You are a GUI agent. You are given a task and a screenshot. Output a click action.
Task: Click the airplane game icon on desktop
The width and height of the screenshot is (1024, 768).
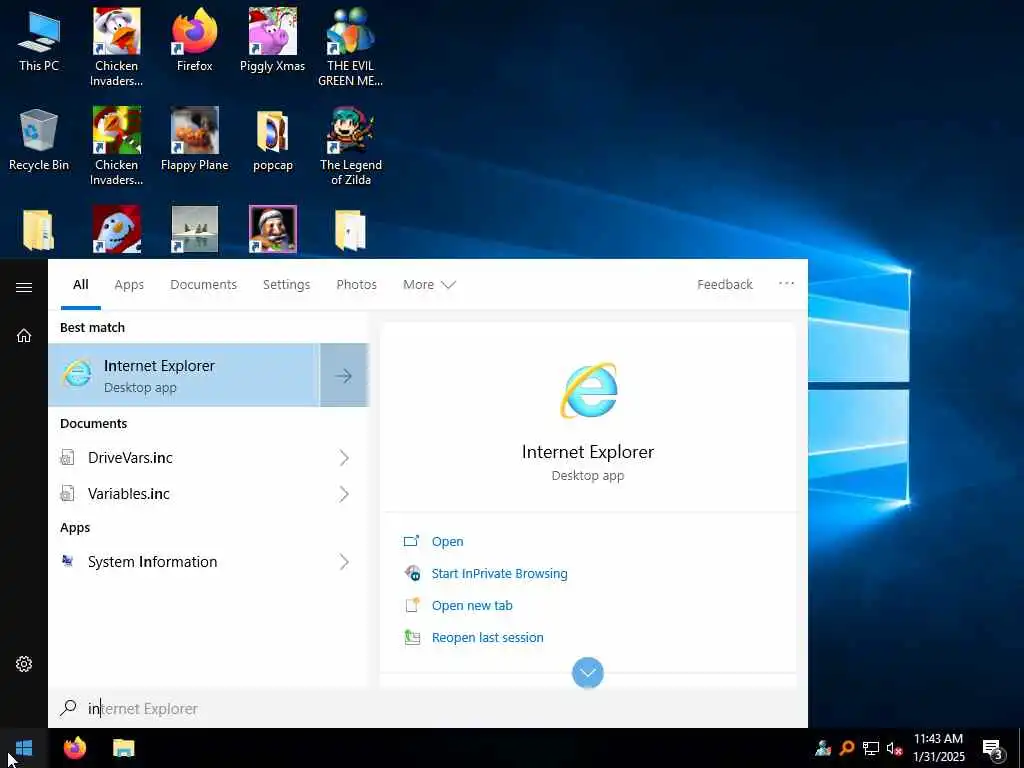195,229
